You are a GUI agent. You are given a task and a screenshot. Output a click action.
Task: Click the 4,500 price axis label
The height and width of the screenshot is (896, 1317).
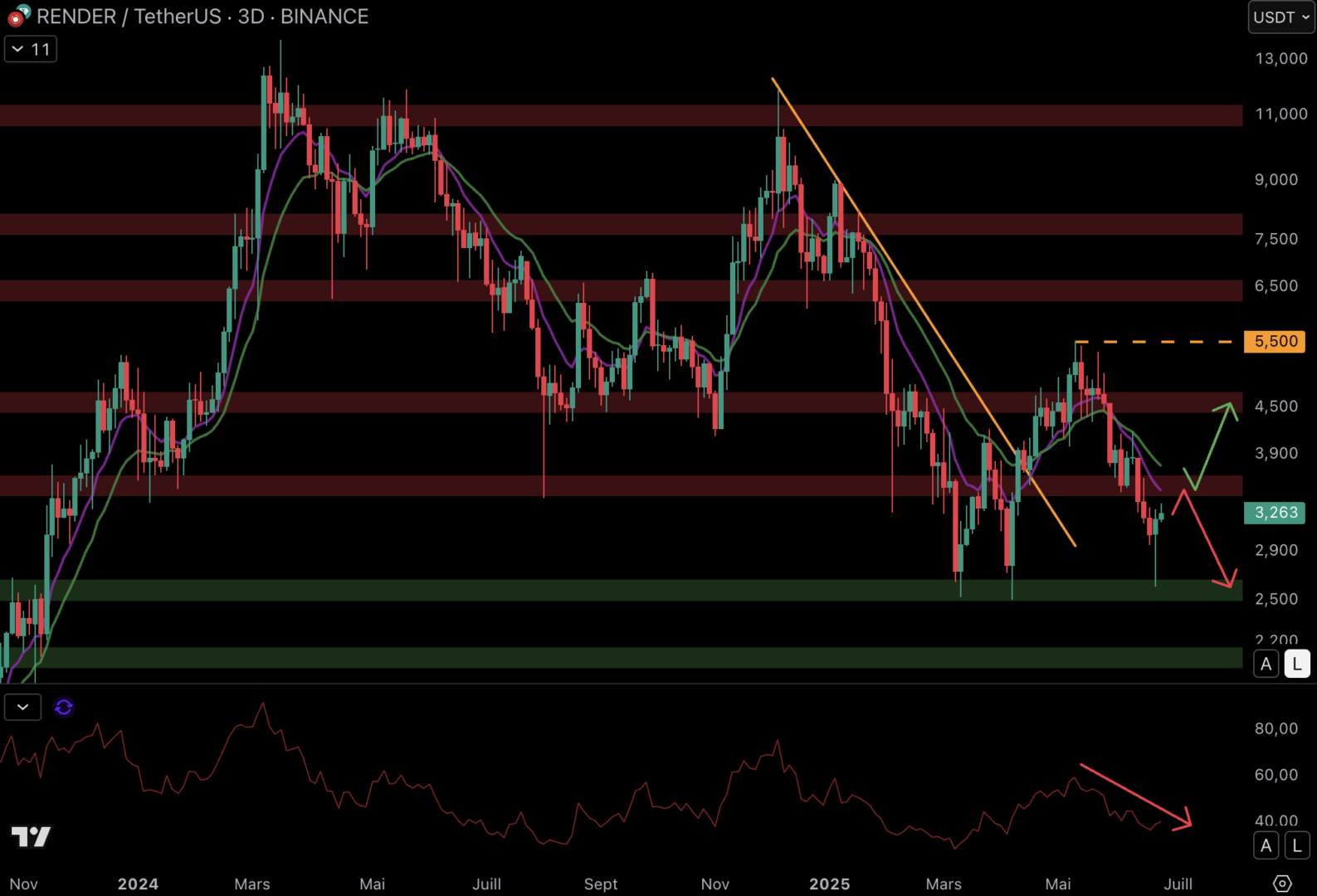[x=1276, y=407]
